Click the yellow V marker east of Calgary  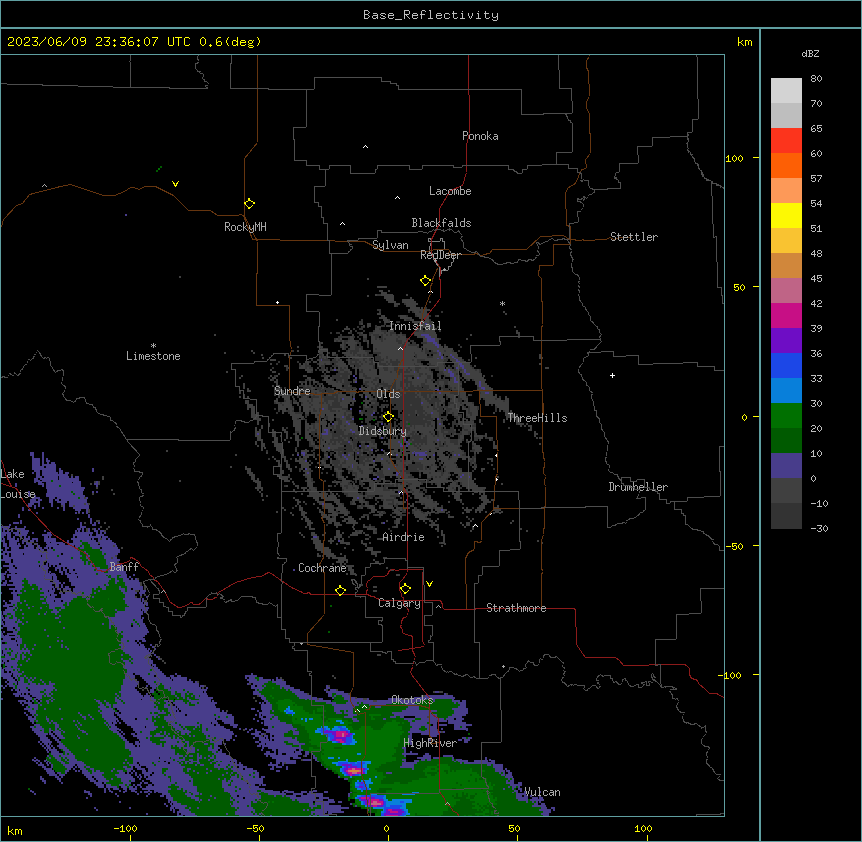(x=429, y=584)
